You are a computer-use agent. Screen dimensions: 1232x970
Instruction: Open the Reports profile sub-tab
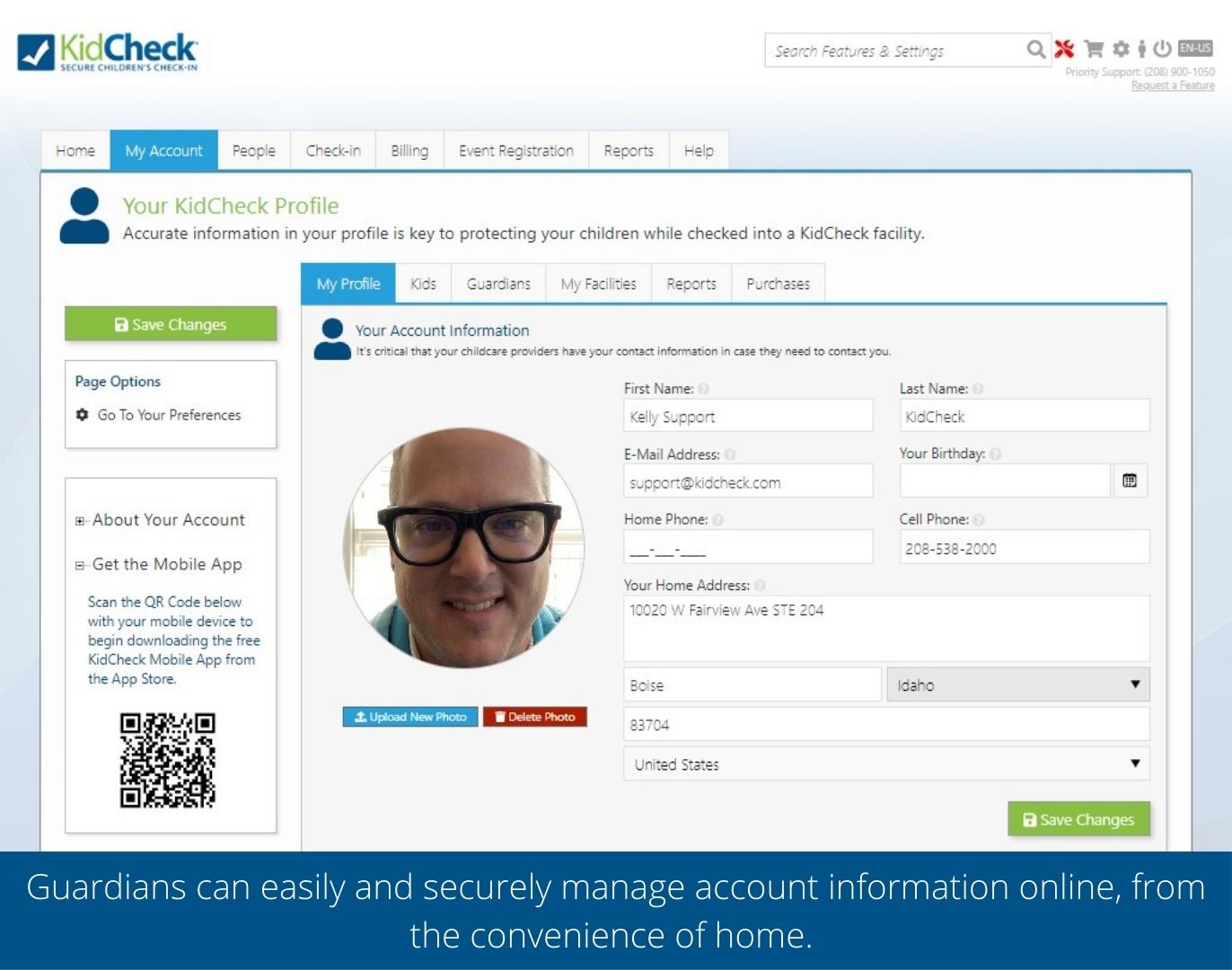pyautogui.click(x=691, y=284)
